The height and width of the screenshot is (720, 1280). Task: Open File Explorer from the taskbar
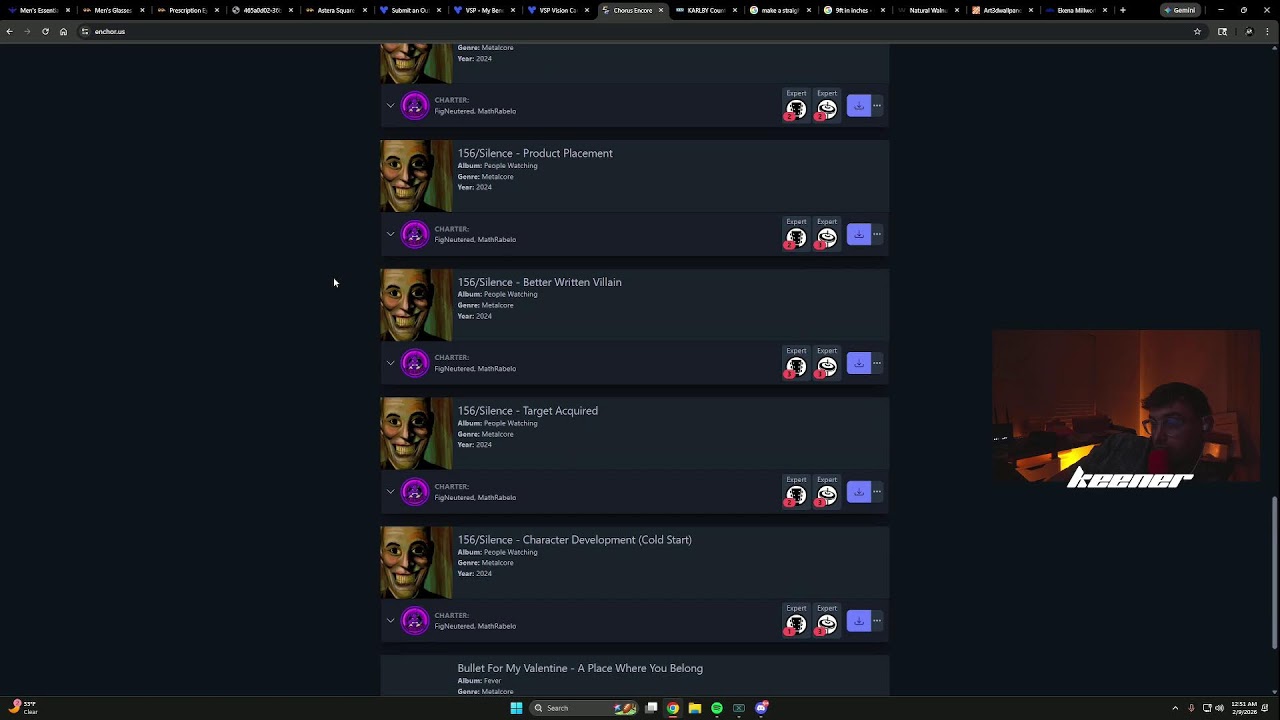click(695, 708)
